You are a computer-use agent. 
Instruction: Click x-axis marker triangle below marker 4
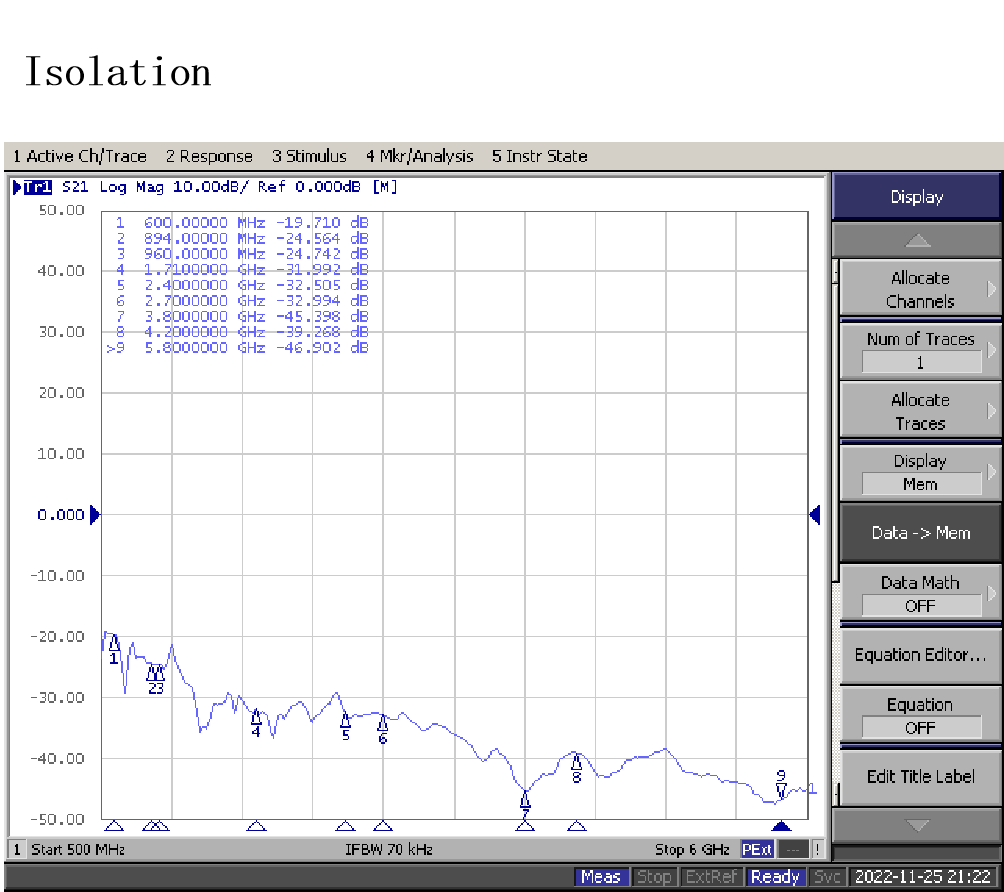(x=256, y=825)
